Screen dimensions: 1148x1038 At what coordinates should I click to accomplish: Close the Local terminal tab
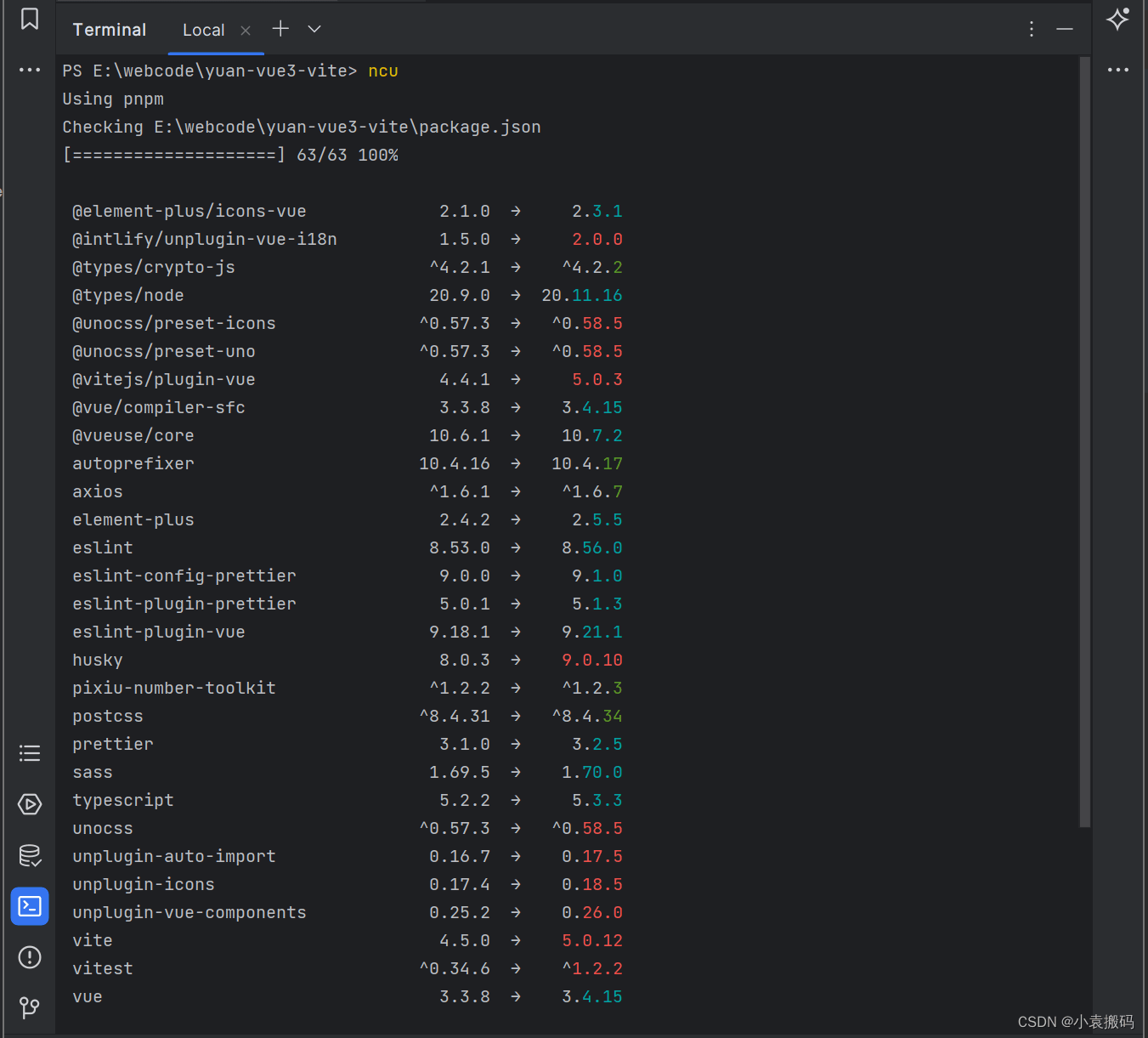(x=246, y=31)
